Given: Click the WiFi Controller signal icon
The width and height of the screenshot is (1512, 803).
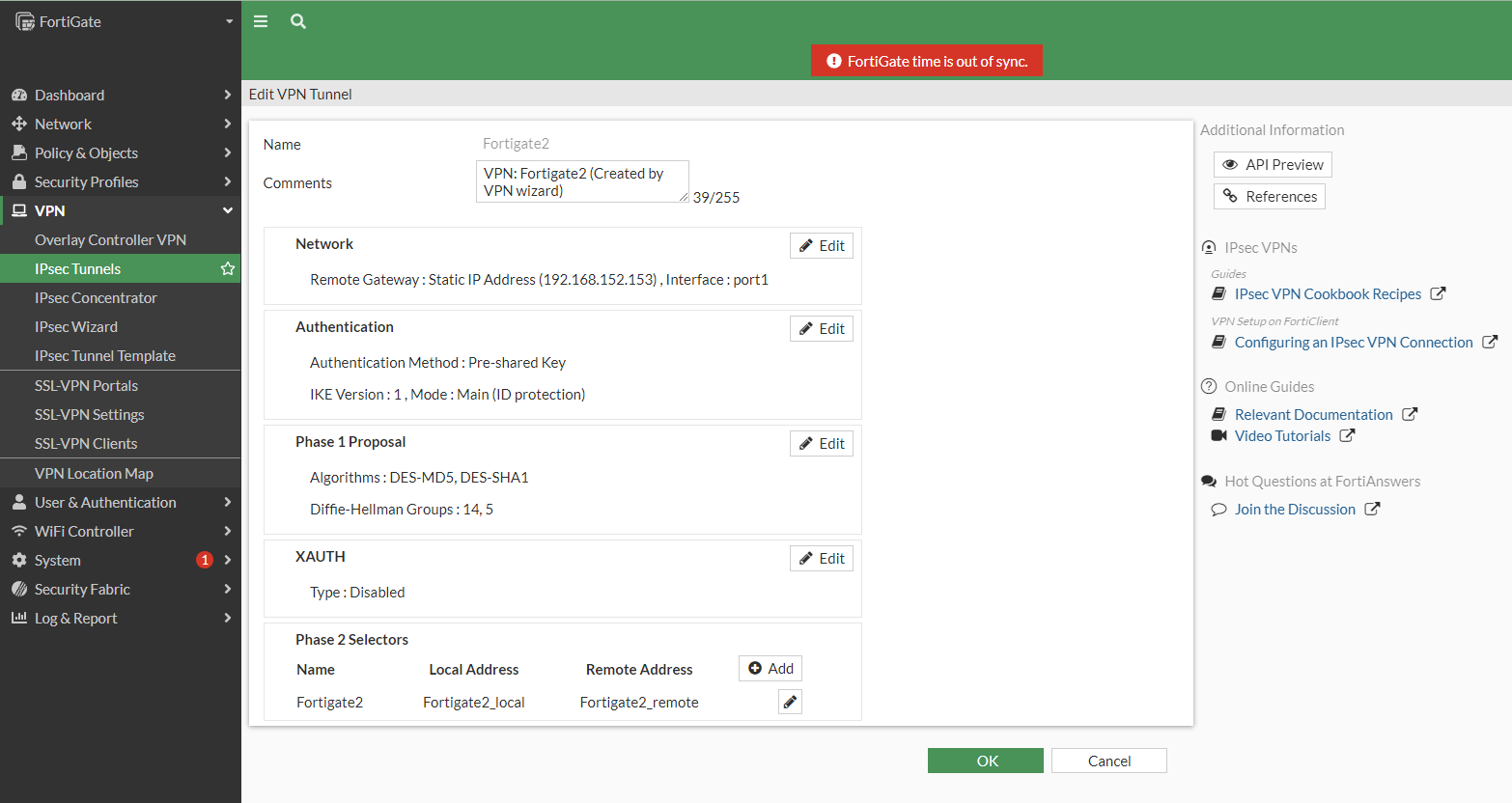Looking at the screenshot, I should [19, 531].
